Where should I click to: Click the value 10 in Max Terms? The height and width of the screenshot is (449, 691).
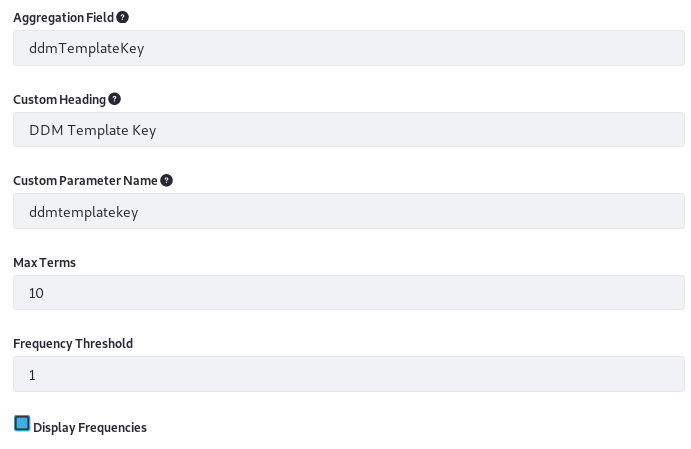pos(36,293)
